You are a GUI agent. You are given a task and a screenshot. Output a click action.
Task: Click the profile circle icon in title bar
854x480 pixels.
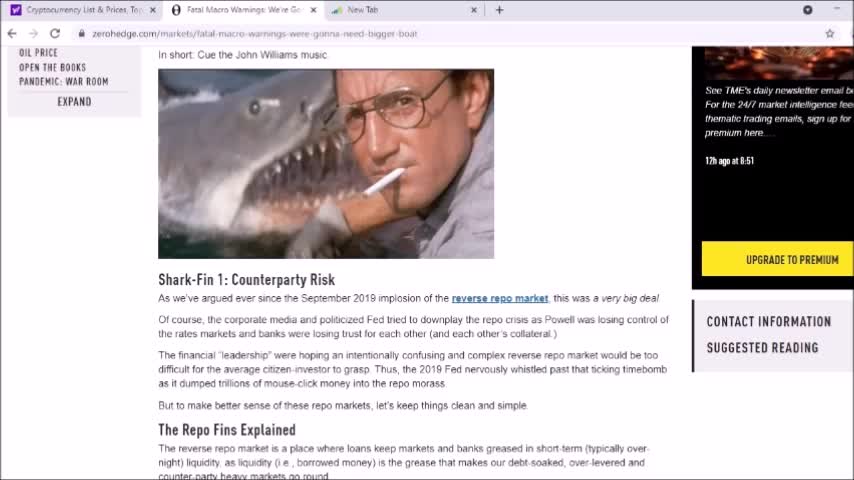pyautogui.click(x=808, y=10)
